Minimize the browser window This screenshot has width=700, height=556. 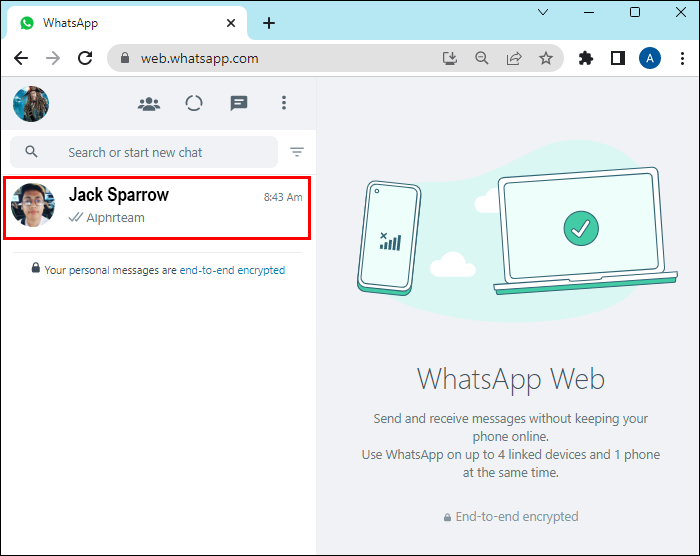coord(589,13)
